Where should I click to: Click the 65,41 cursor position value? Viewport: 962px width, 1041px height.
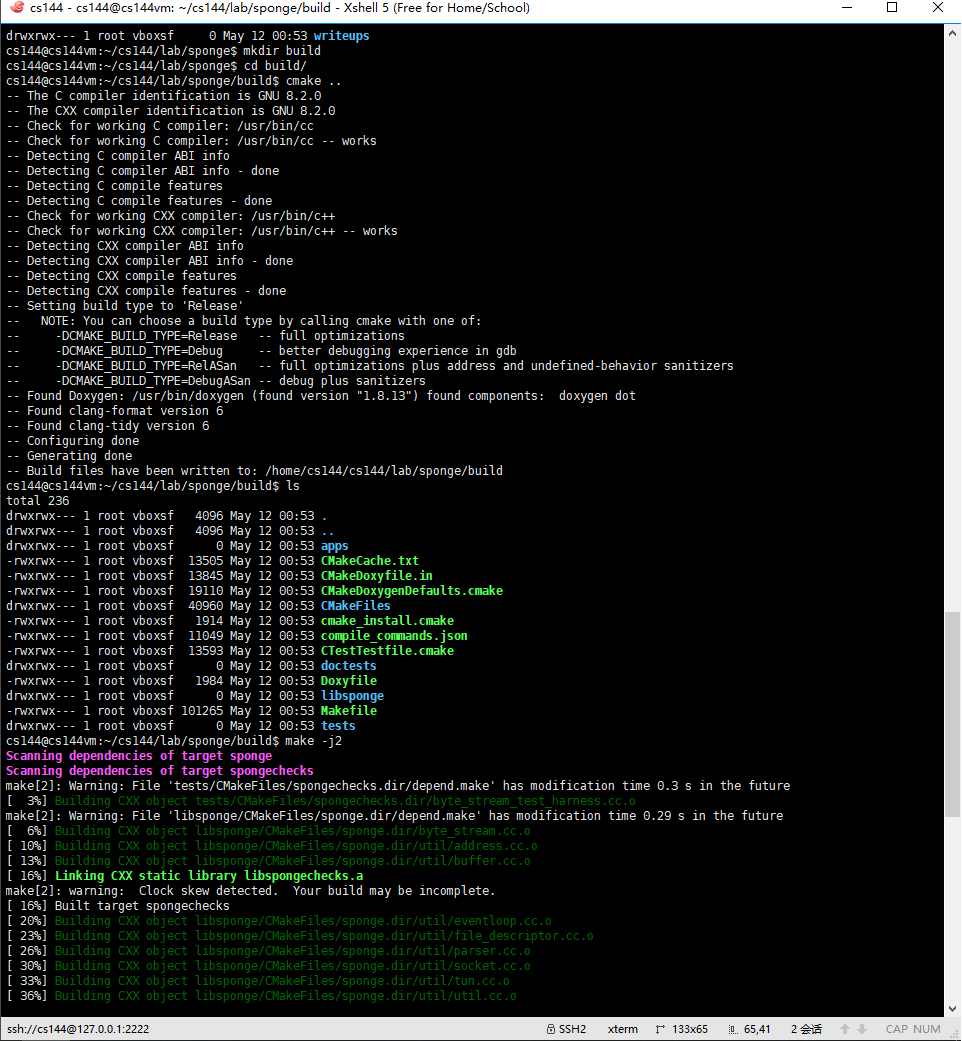tap(757, 1029)
